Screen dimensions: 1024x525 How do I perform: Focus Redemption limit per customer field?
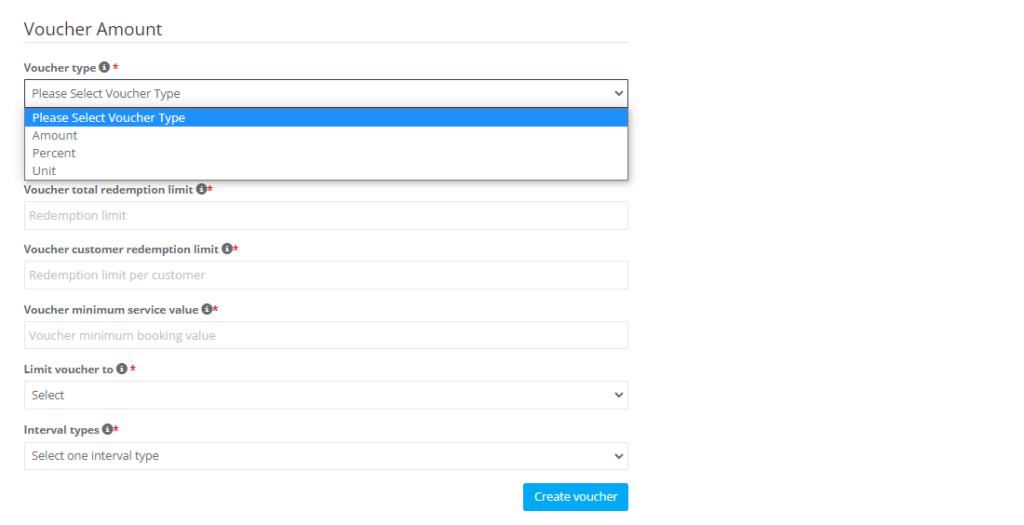326,275
